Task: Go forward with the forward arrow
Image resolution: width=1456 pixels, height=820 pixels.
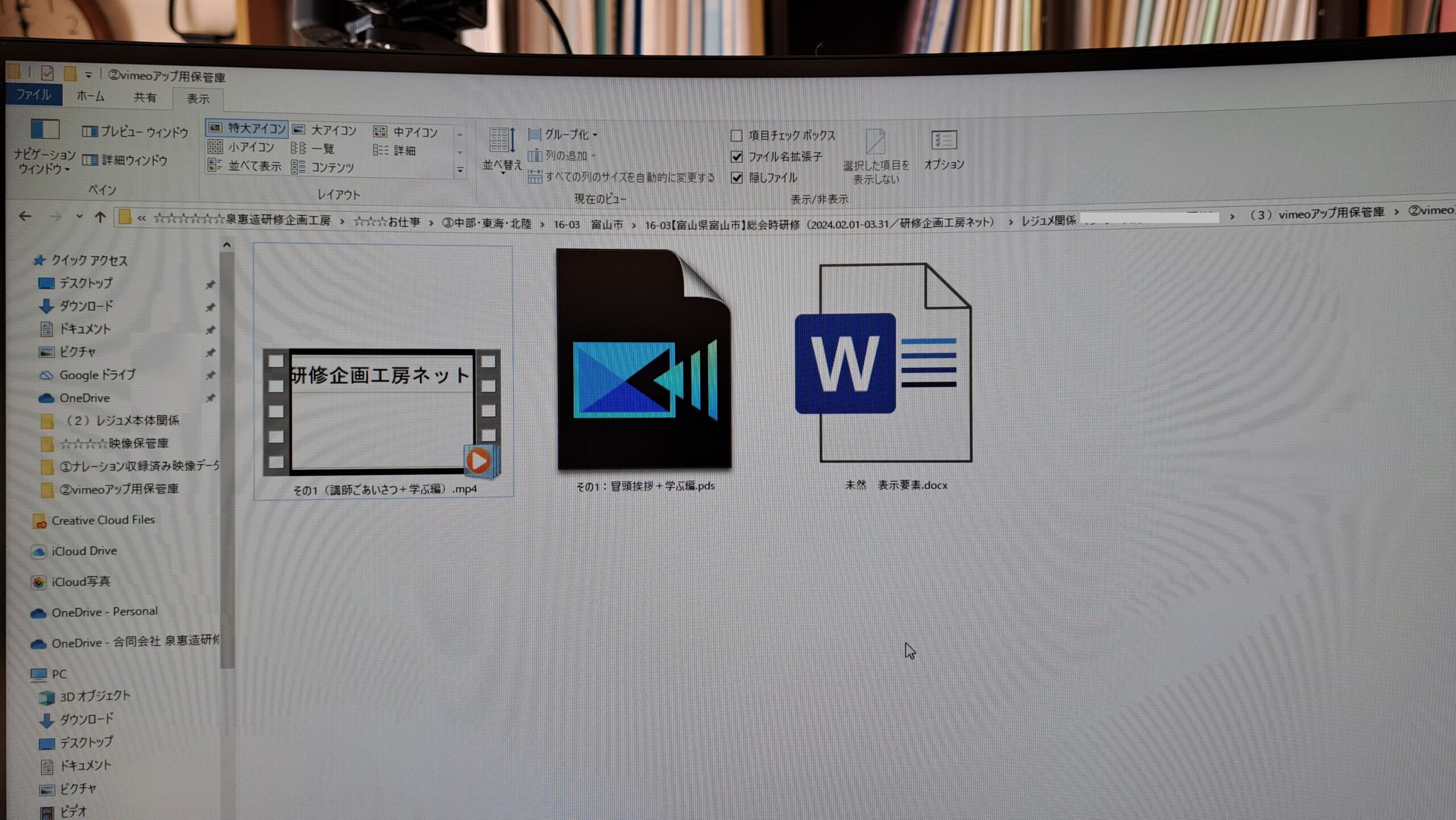Action: (55, 217)
